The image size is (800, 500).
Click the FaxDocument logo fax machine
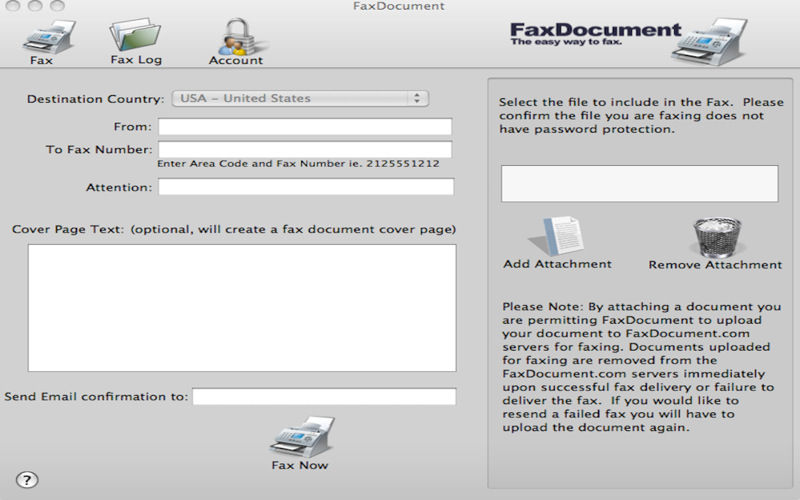tap(710, 41)
